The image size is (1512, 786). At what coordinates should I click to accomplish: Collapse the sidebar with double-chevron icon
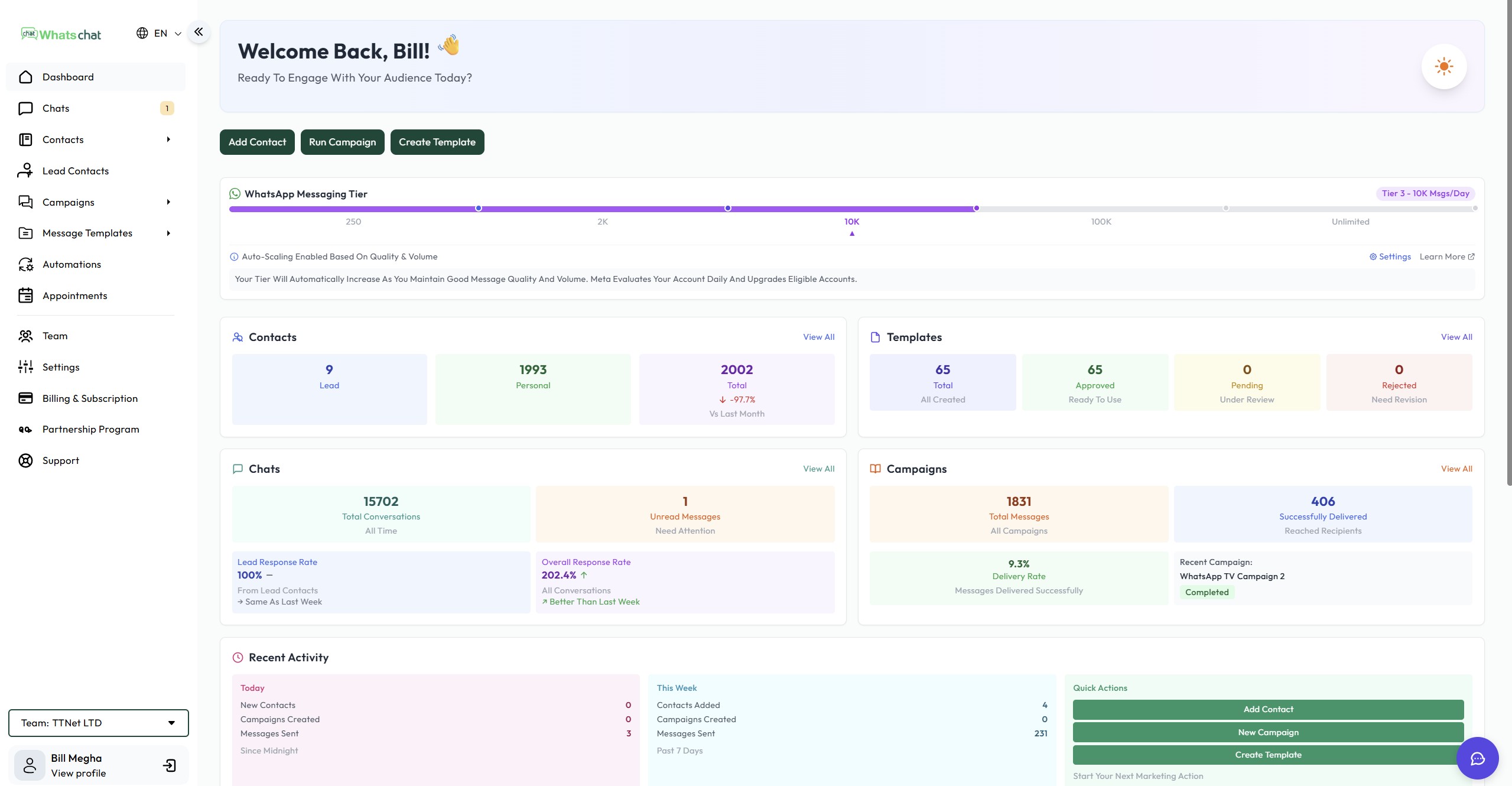[199, 32]
